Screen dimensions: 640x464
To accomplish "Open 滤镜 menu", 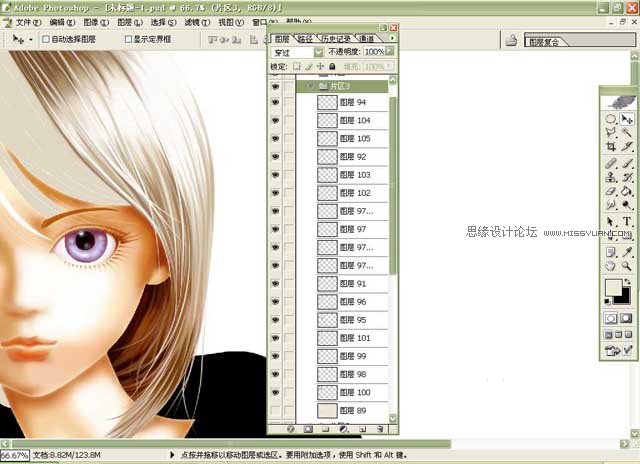I will [x=197, y=22].
